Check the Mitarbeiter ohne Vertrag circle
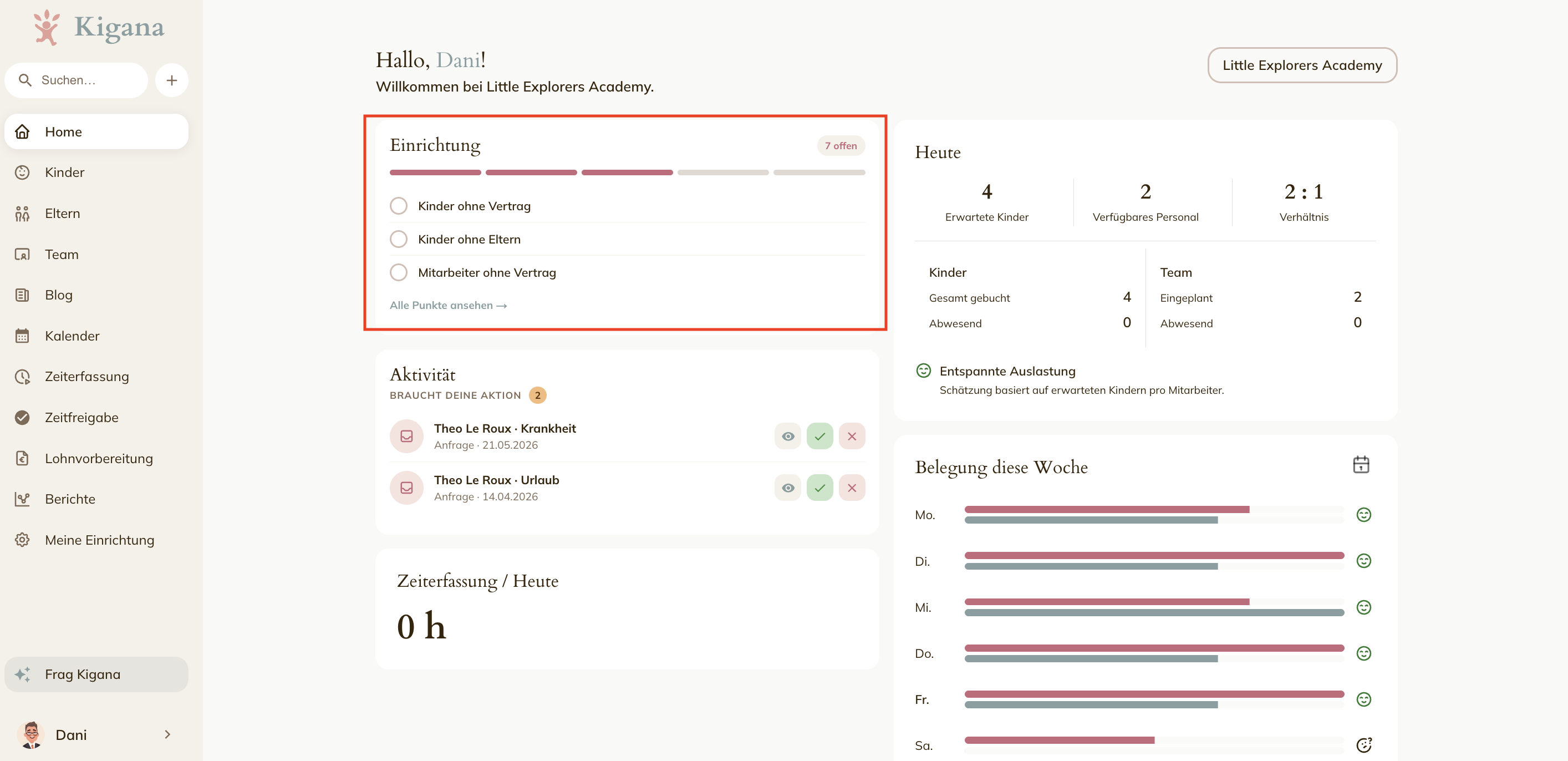This screenshot has width=1568, height=761. 398,272
